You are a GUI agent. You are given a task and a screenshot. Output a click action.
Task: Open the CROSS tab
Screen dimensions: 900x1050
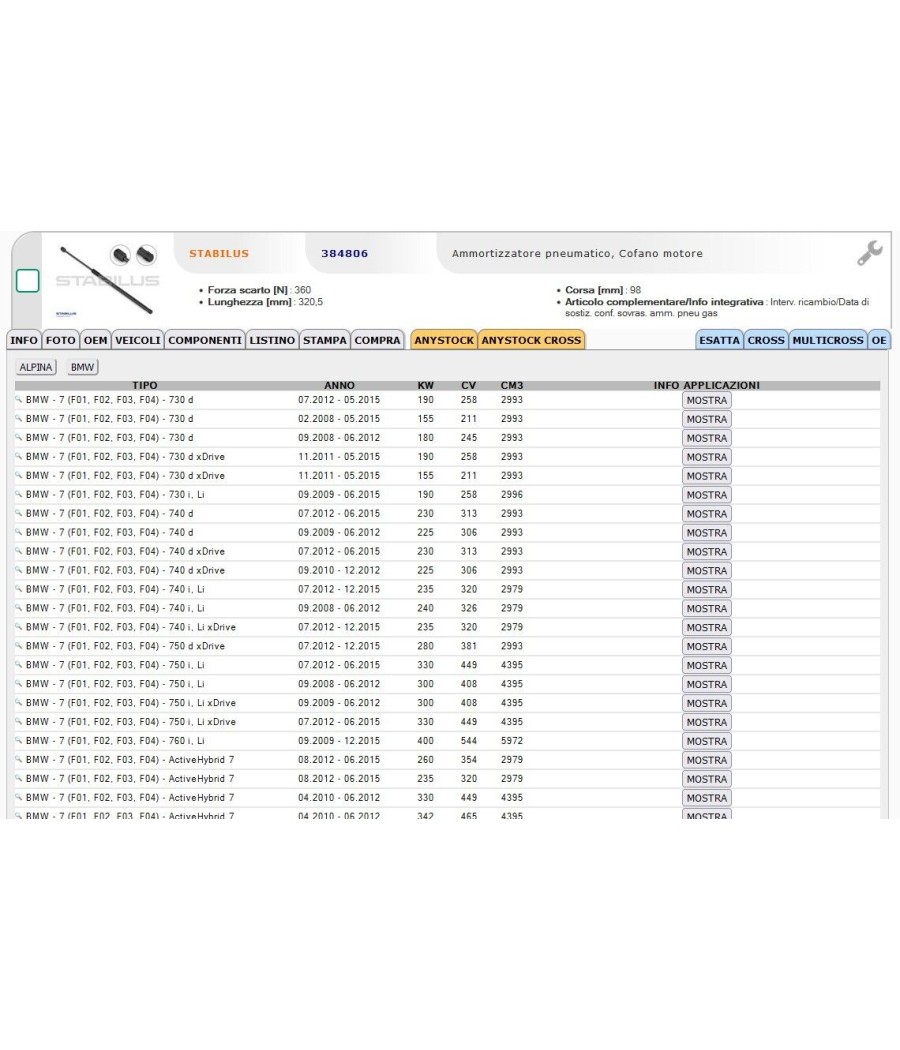[766, 340]
